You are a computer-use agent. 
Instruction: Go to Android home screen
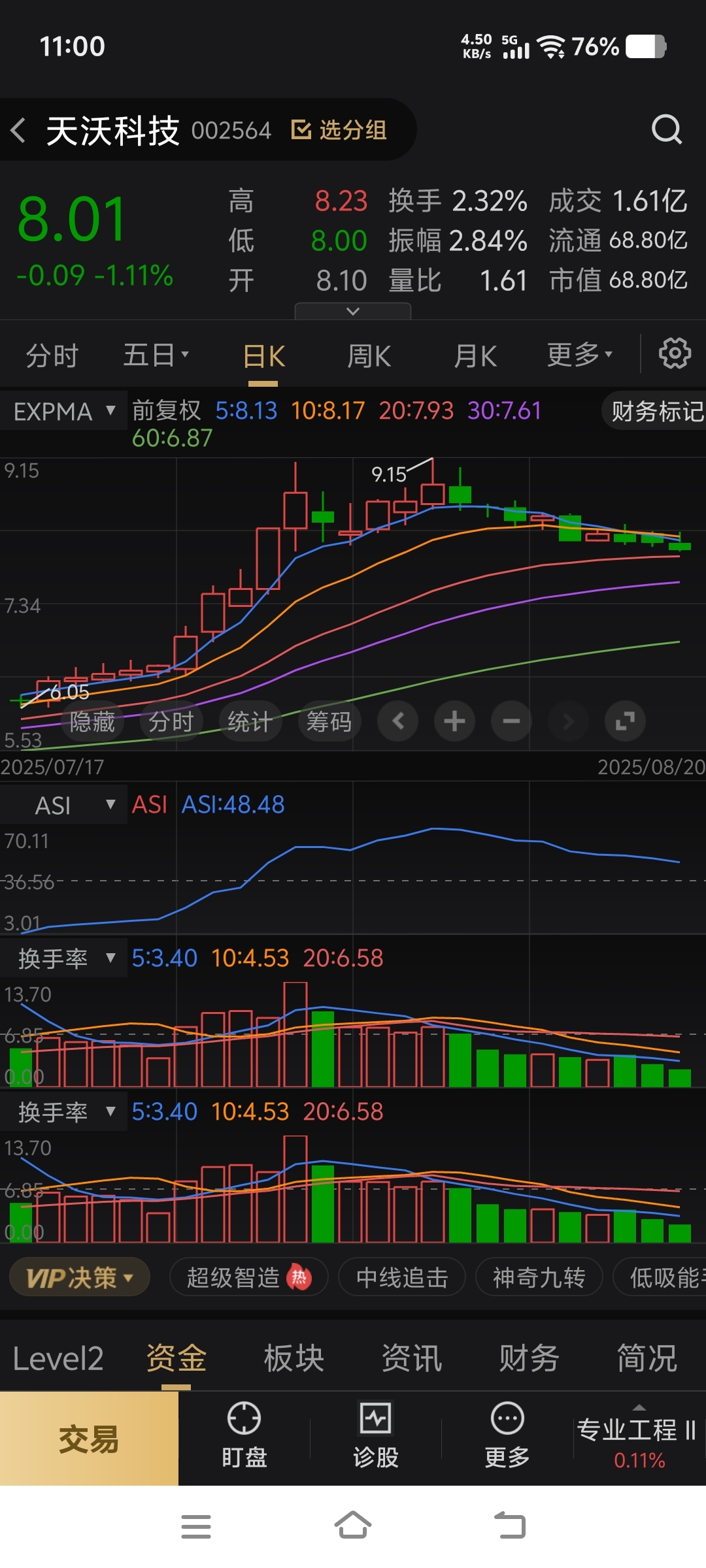[353, 1525]
